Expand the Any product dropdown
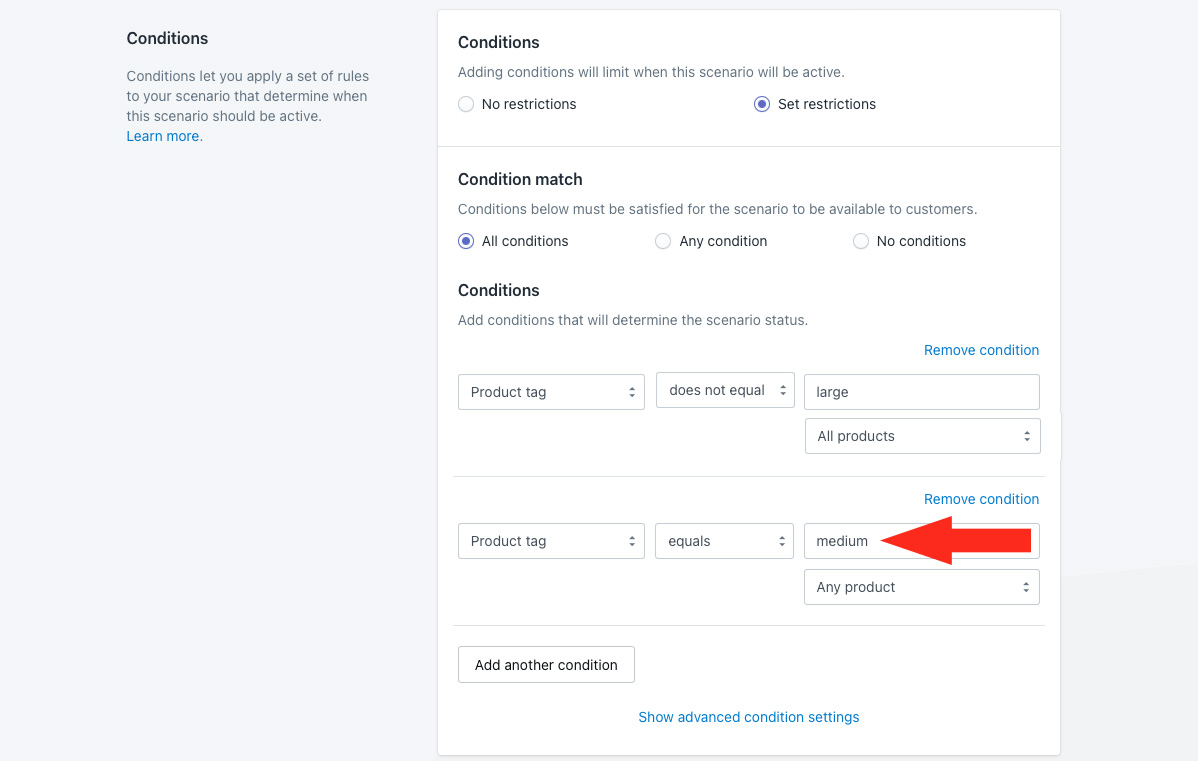Viewport: 1198px width, 761px height. pos(921,587)
